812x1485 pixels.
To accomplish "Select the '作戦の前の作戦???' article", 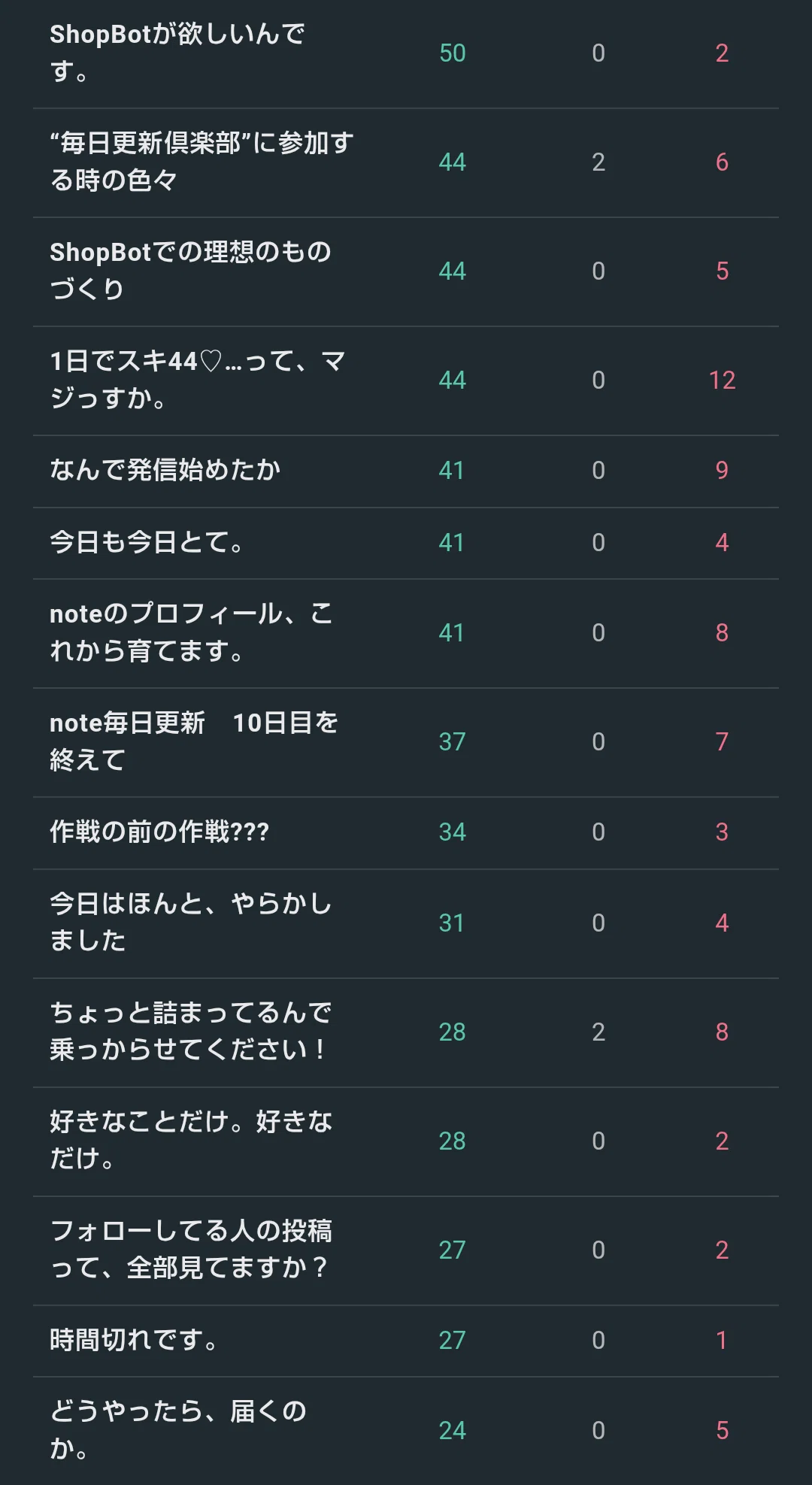I will pyautogui.click(x=159, y=832).
